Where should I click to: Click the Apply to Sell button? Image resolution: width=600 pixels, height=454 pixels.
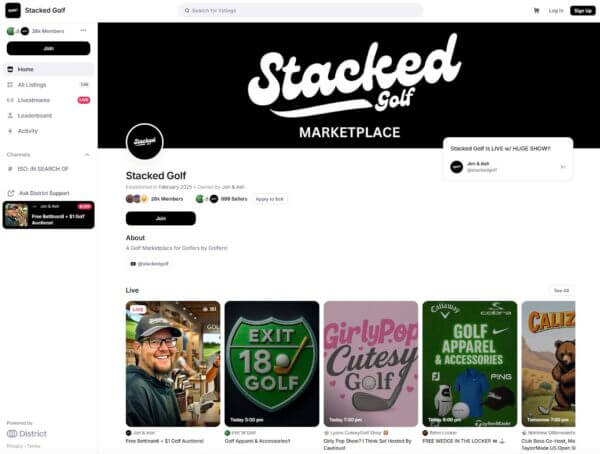point(269,199)
